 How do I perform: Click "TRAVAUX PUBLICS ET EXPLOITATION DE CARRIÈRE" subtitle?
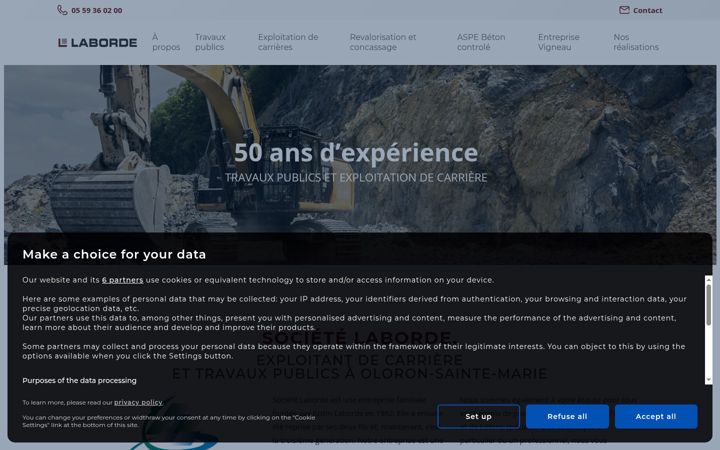click(x=356, y=178)
